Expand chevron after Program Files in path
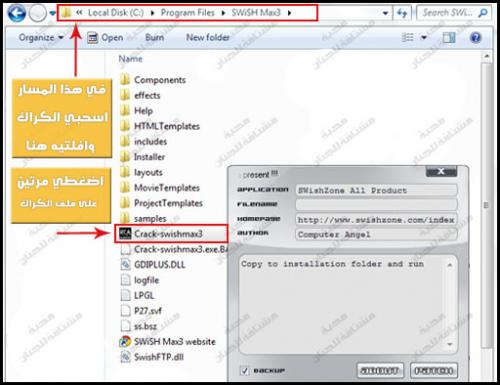 (223, 13)
